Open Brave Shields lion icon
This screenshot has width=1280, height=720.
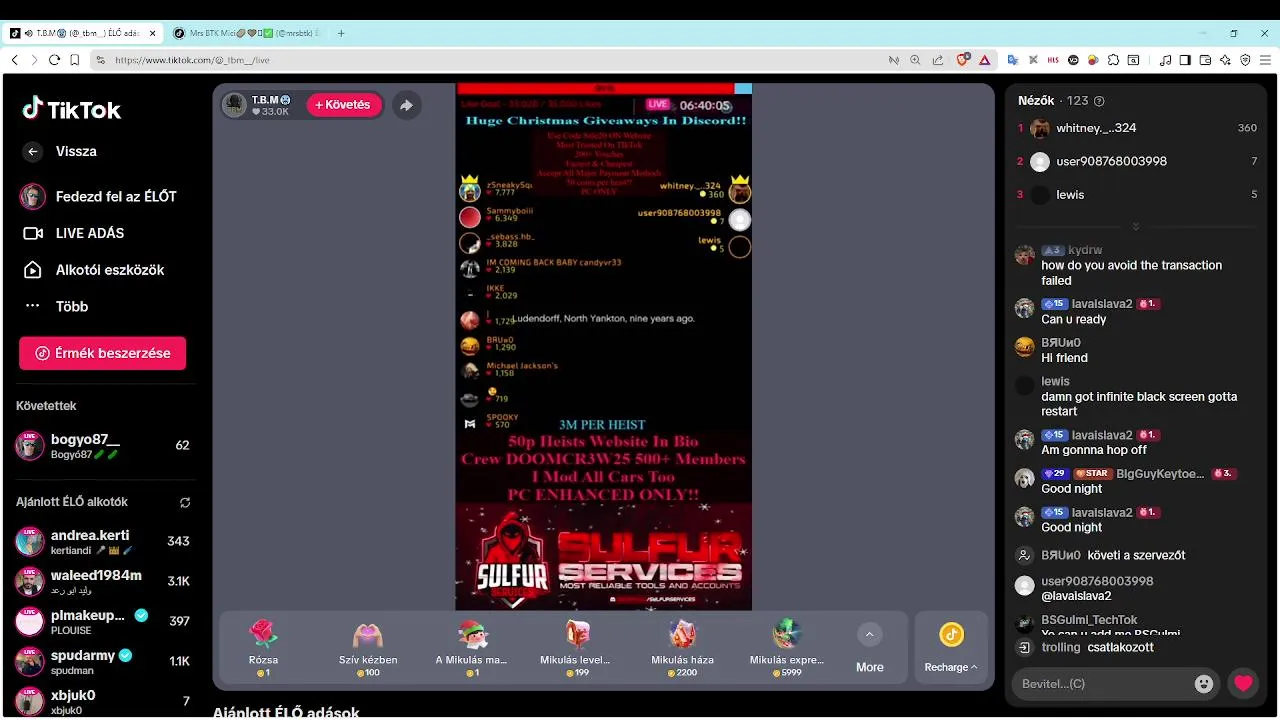tap(963, 60)
